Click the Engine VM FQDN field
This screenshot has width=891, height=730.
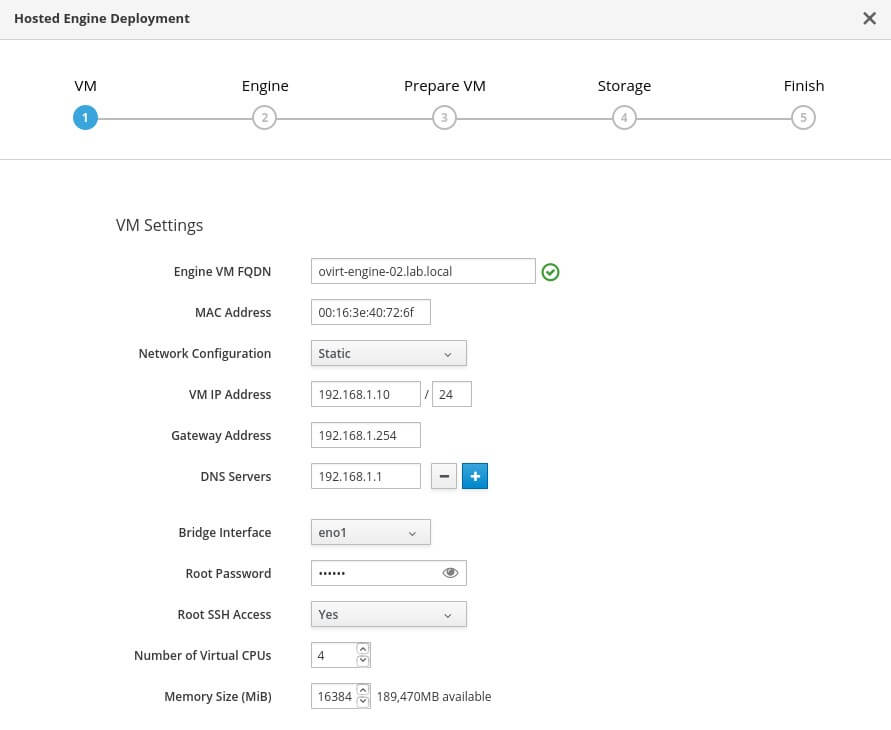[423, 271]
